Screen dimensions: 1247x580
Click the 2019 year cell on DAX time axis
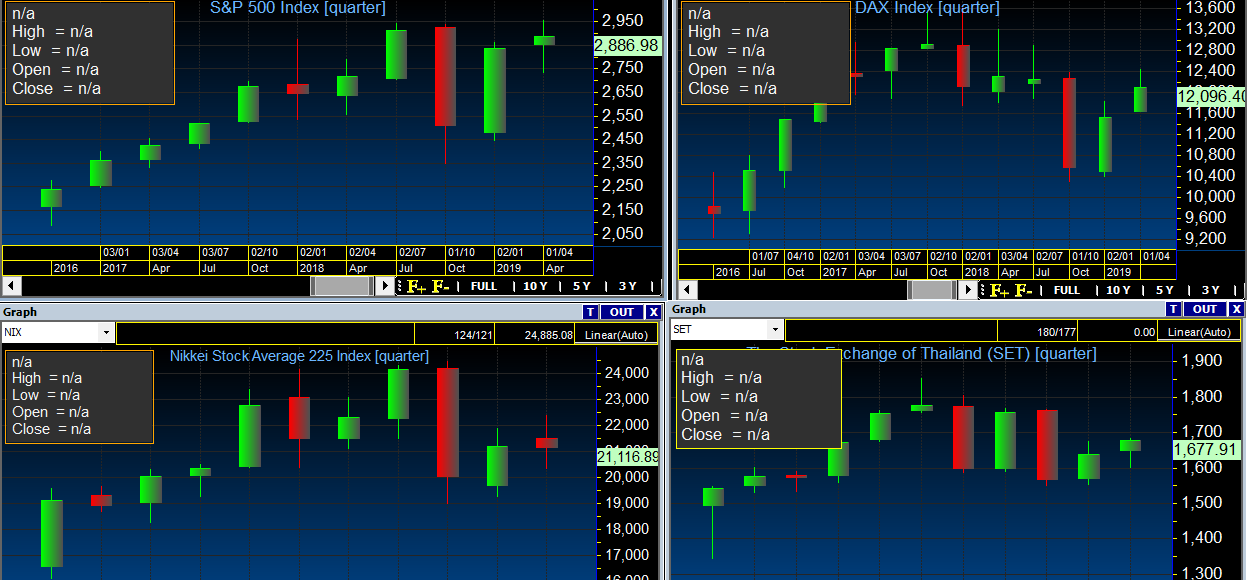click(1121, 272)
